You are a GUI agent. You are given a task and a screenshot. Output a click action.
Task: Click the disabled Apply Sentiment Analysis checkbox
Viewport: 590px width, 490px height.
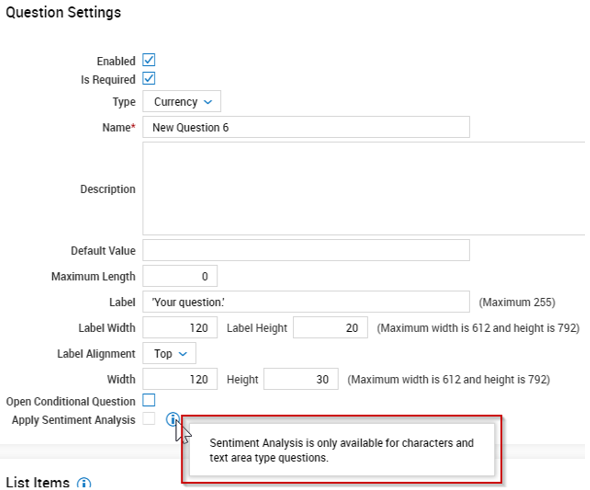point(149,418)
